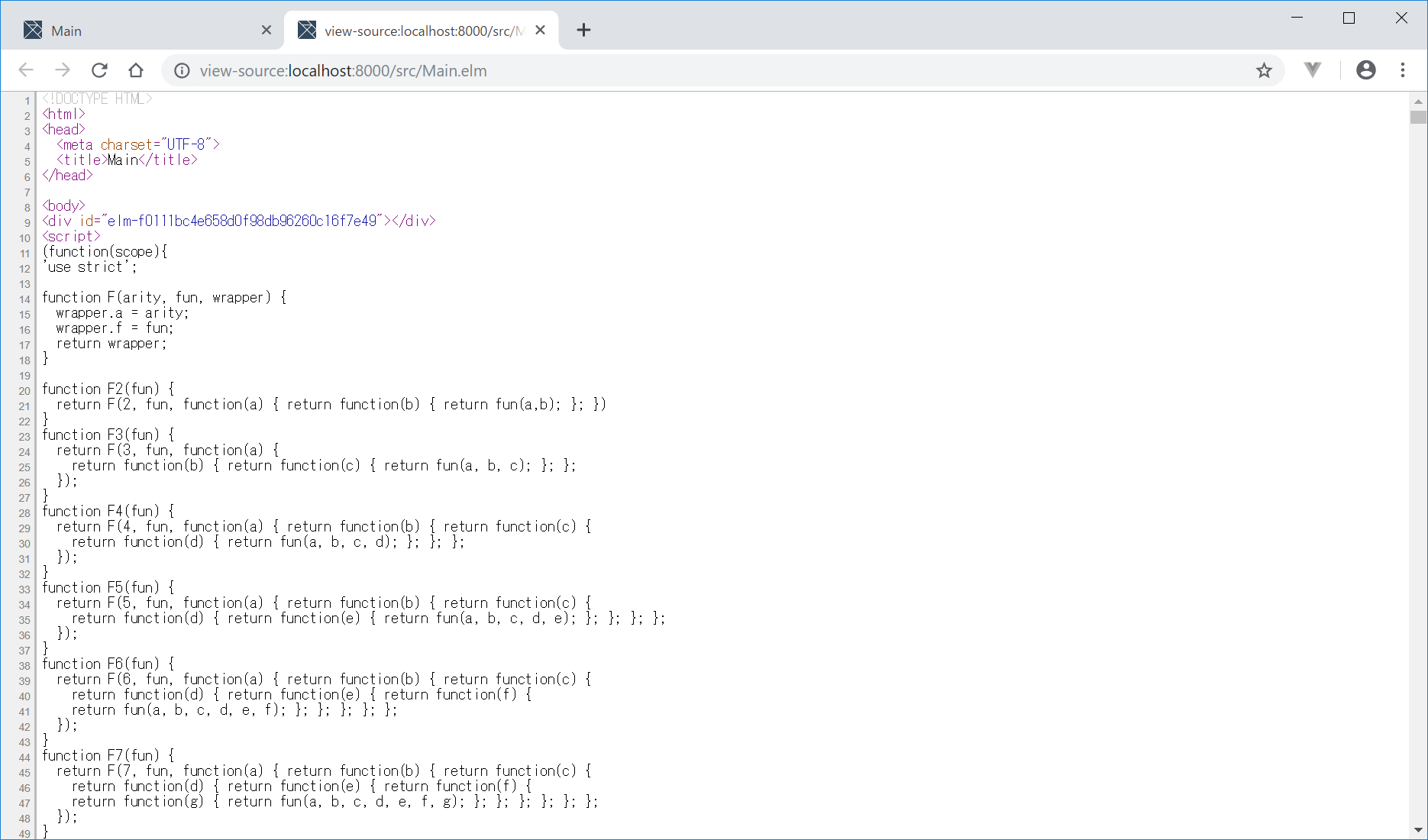
Task: Go to the home page
Action: pyautogui.click(x=136, y=70)
